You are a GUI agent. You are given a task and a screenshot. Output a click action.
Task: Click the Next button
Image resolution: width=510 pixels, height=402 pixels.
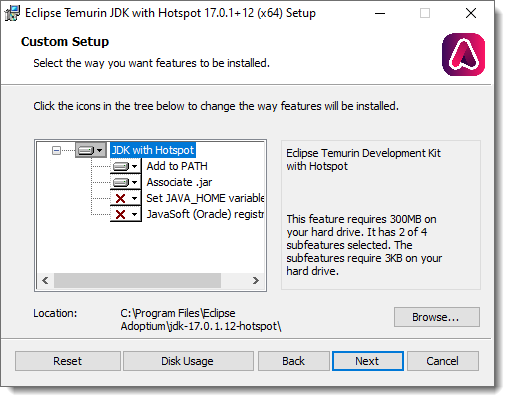(368, 361)
